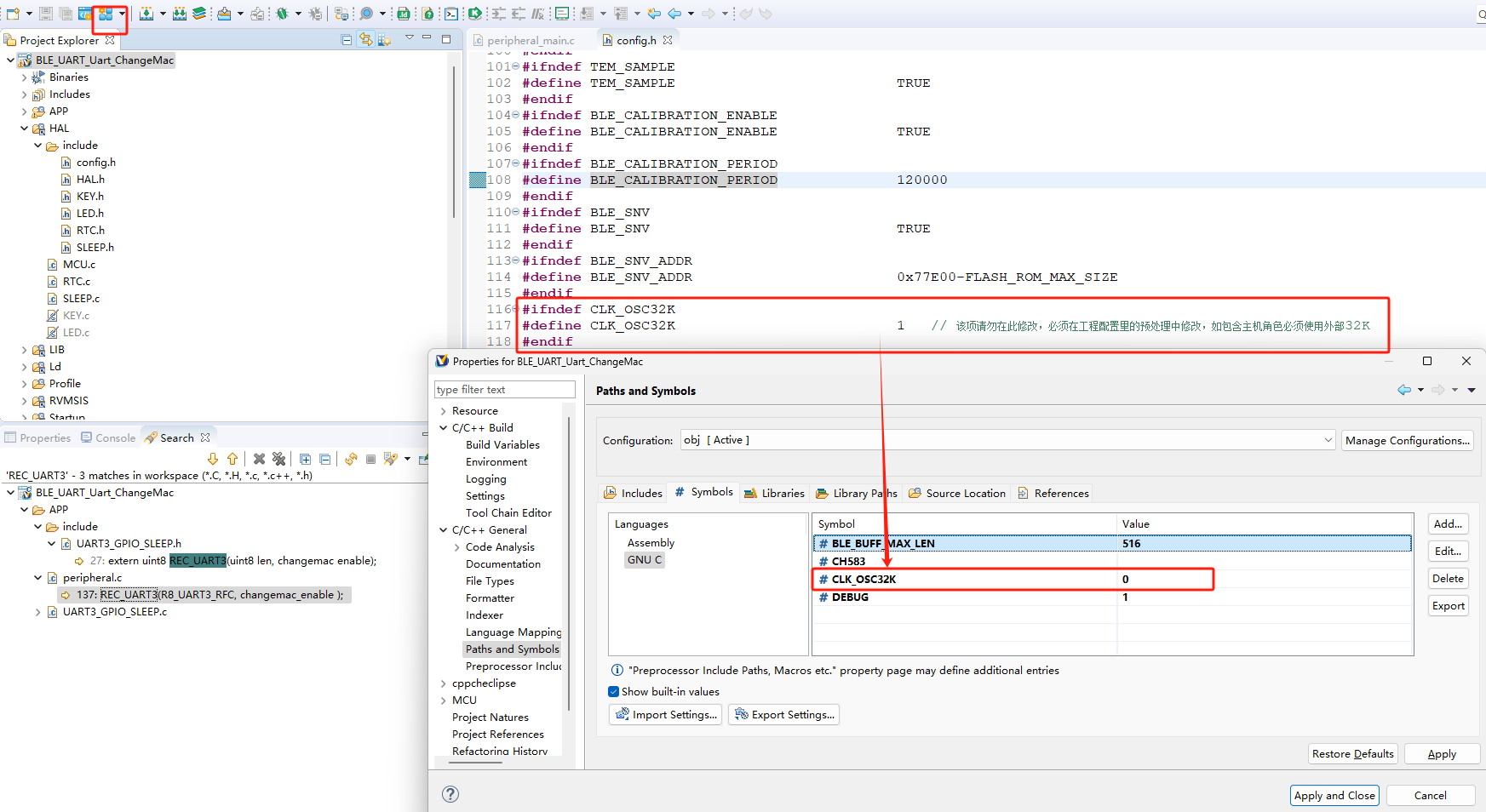
Task: Switch to the Console tab
Action: (x=108, y=437)
